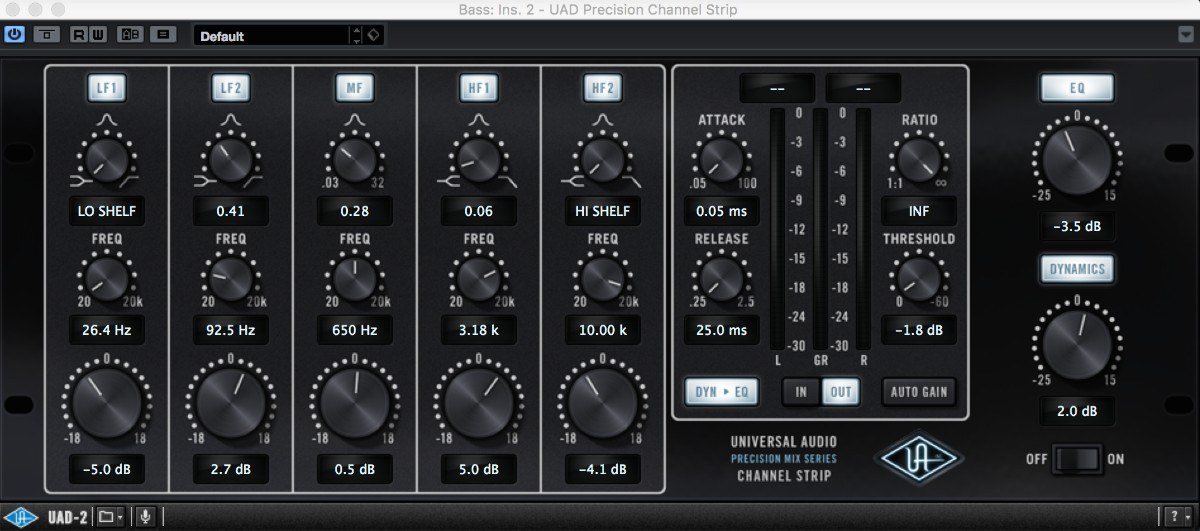Click the bypass effect icon beside power
Viewport: 1200px width, 531px height.
(46, 35)
